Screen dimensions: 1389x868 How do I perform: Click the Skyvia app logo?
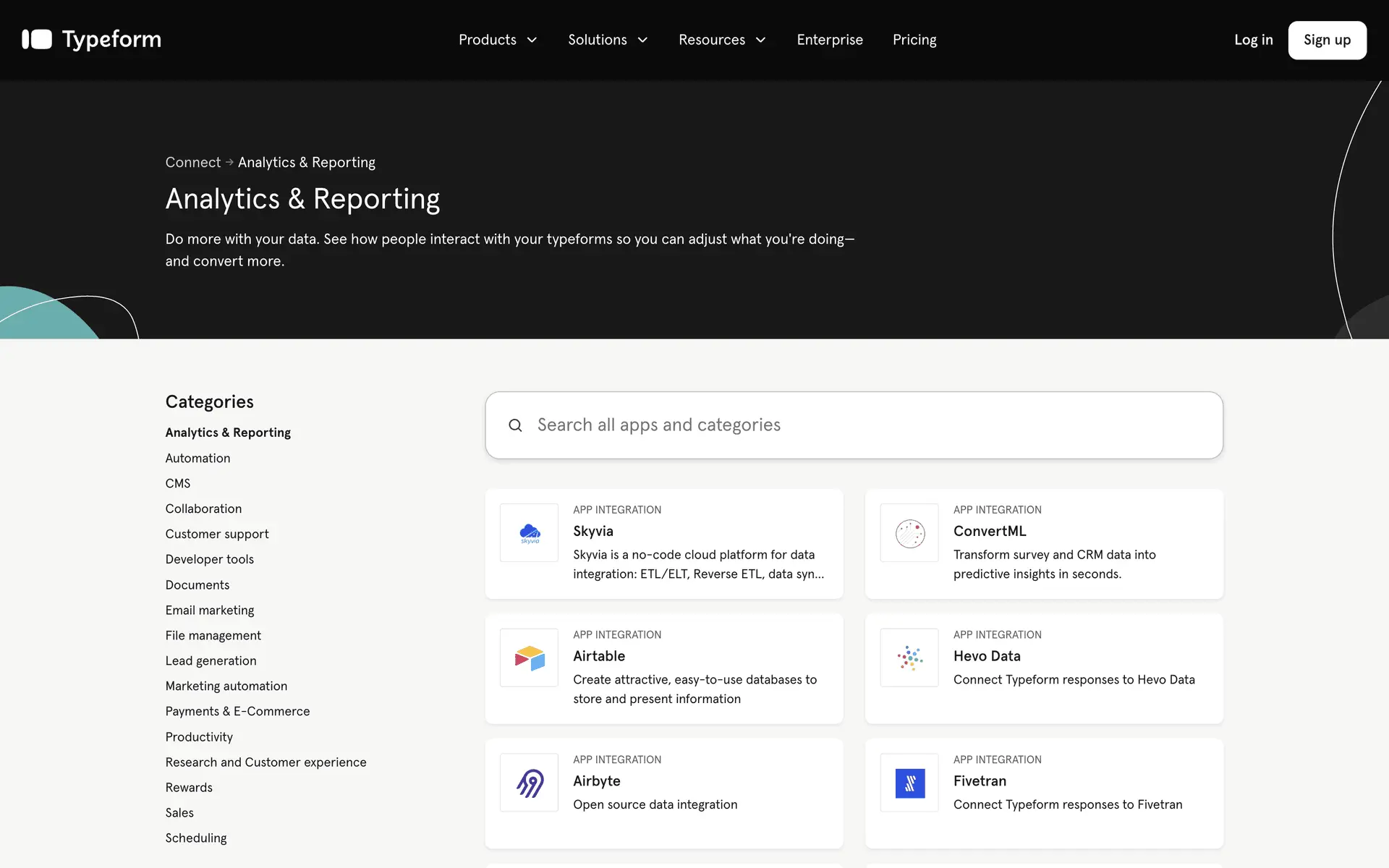coord(529,533)
